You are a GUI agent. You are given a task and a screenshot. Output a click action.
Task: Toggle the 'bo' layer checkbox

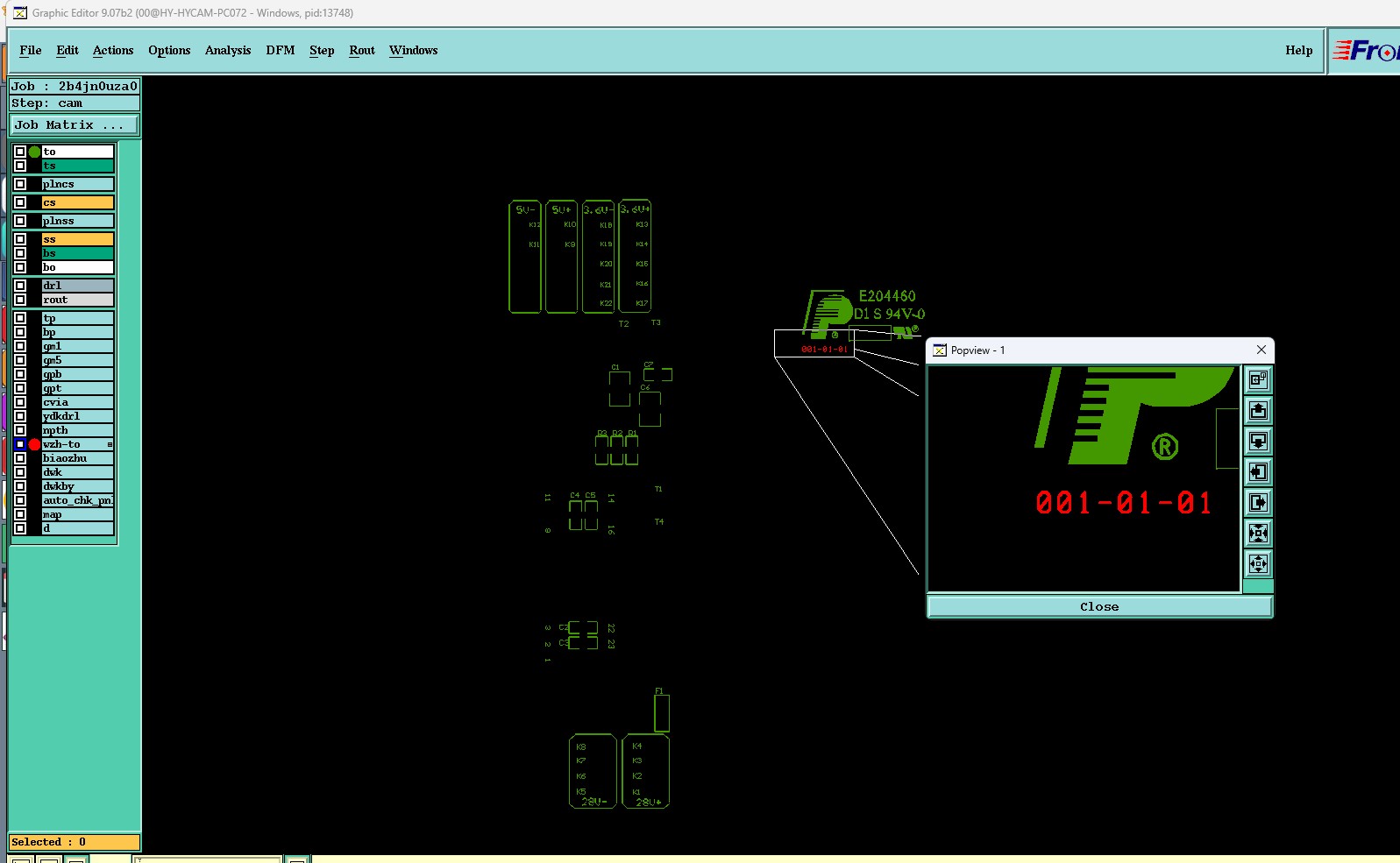coord(20,267)
